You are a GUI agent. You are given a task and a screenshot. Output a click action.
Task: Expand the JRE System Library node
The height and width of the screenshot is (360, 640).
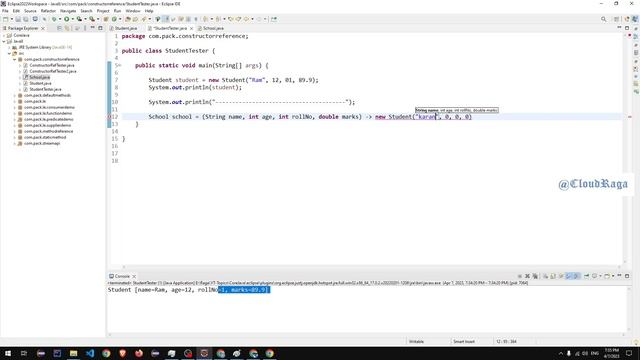tap(9, 47)
